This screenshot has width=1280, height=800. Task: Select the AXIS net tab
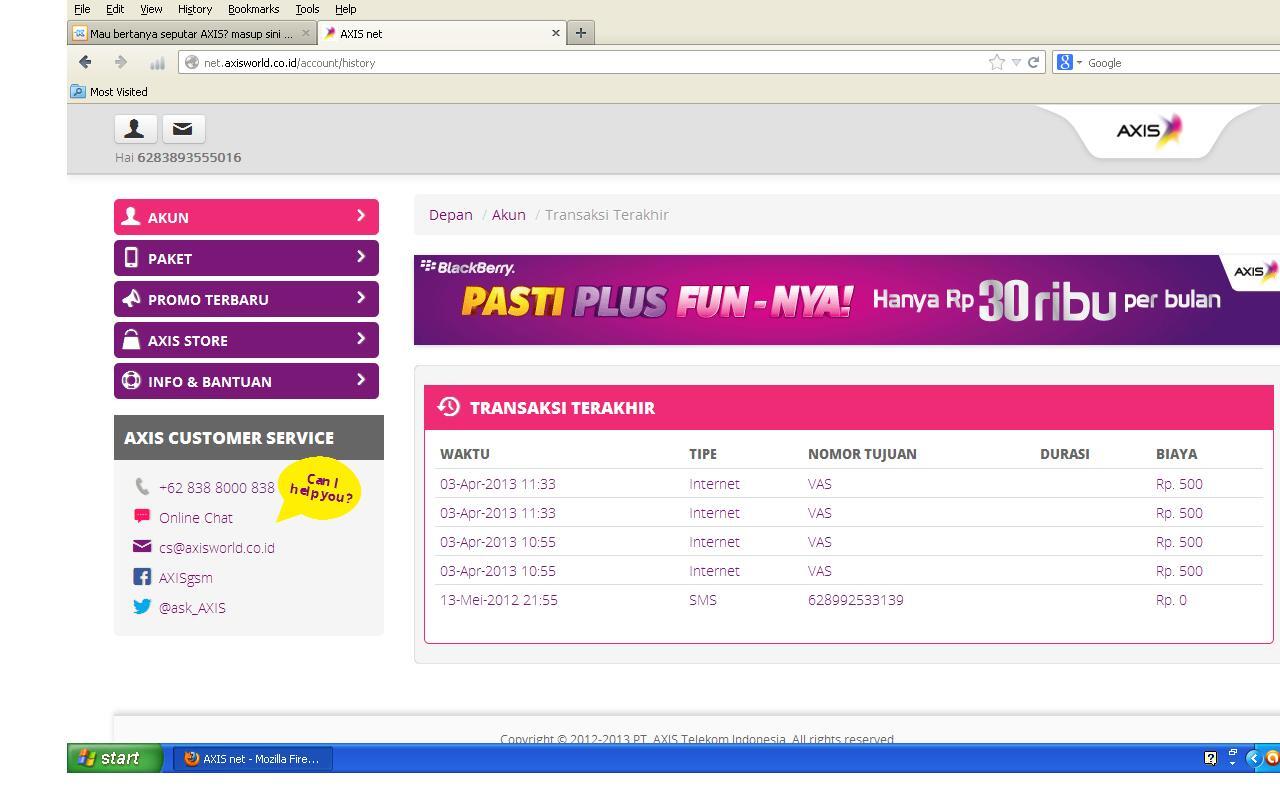[x=443, y=33]
